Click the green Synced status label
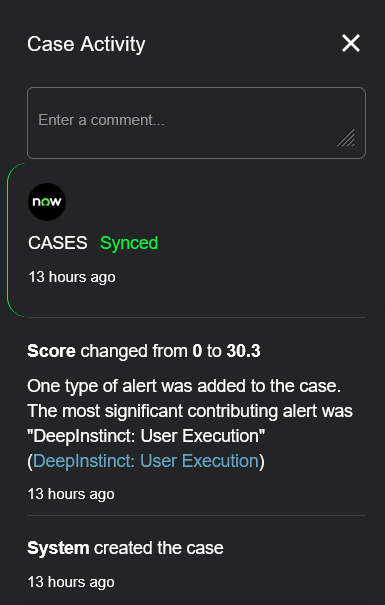This screenshot has width=385, height=605. coord(129,243)
